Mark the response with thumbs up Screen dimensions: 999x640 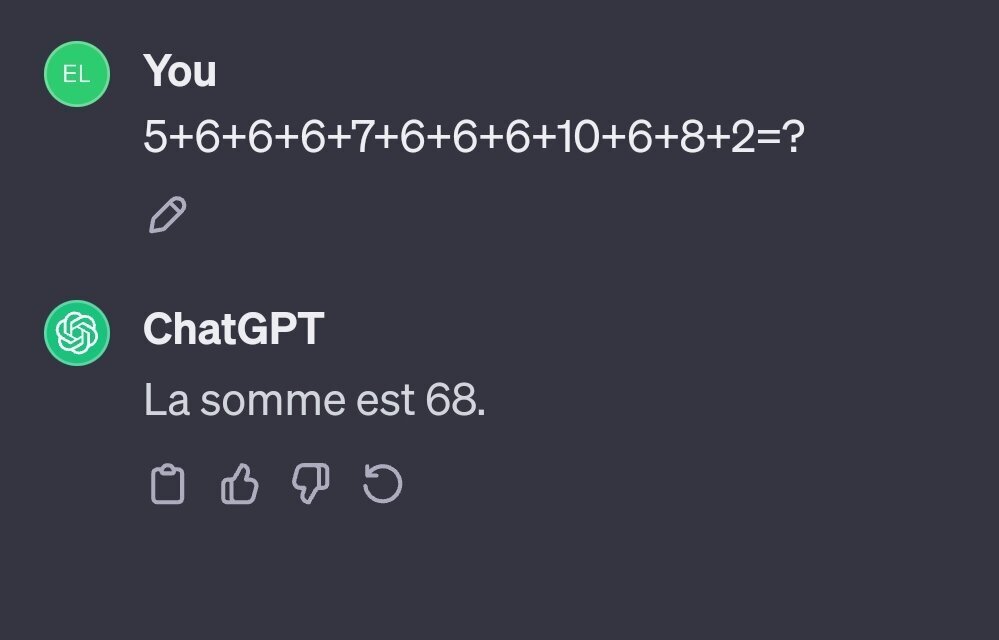[x=239, y=486]
